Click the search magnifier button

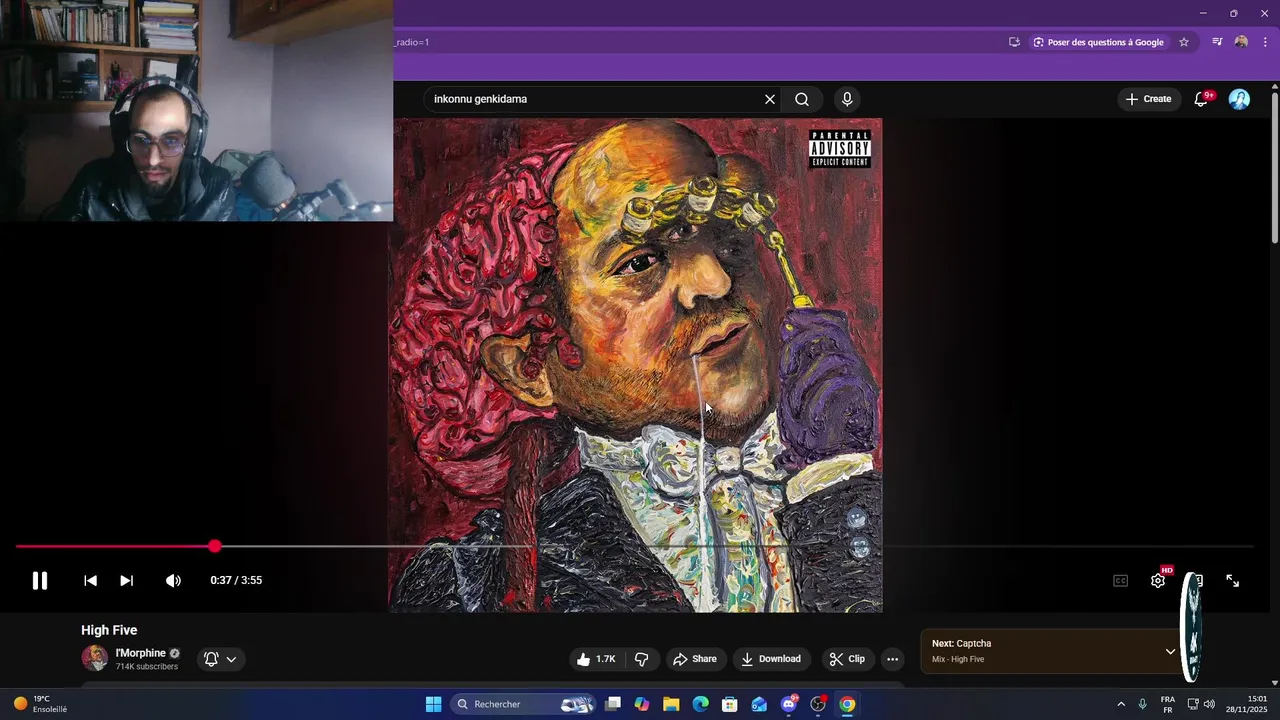[802, 99]
